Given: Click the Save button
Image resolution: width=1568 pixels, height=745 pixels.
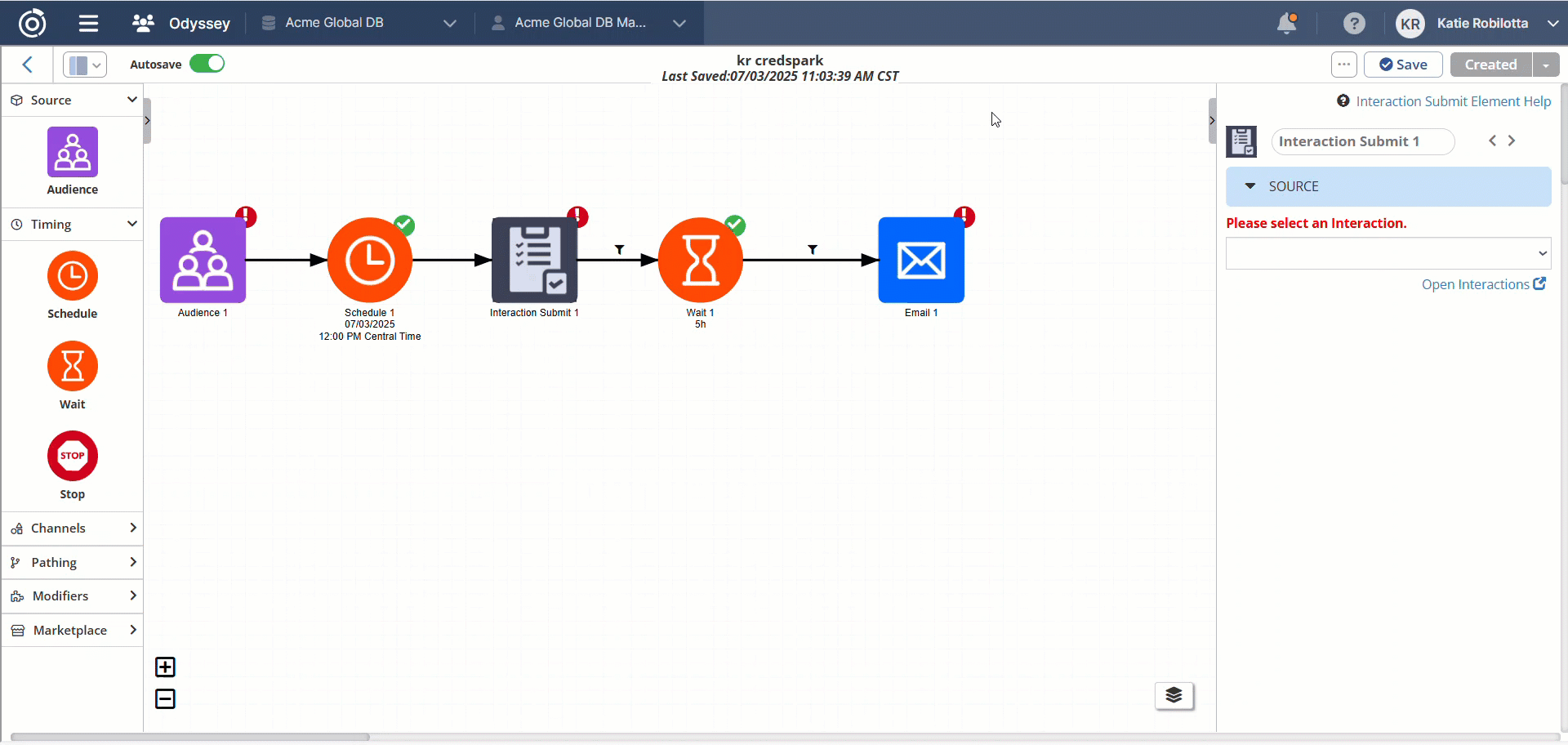Looking at the screenshot, I should (1402, 65).
